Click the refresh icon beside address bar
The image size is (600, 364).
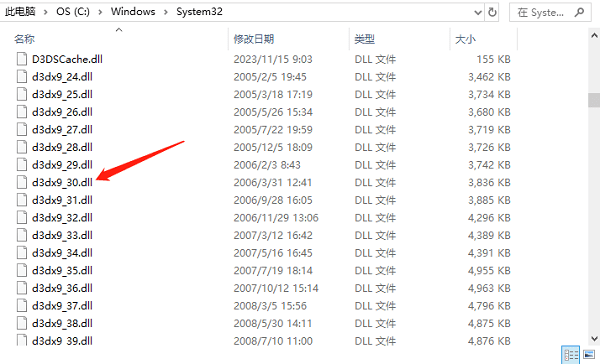[492, 13]
